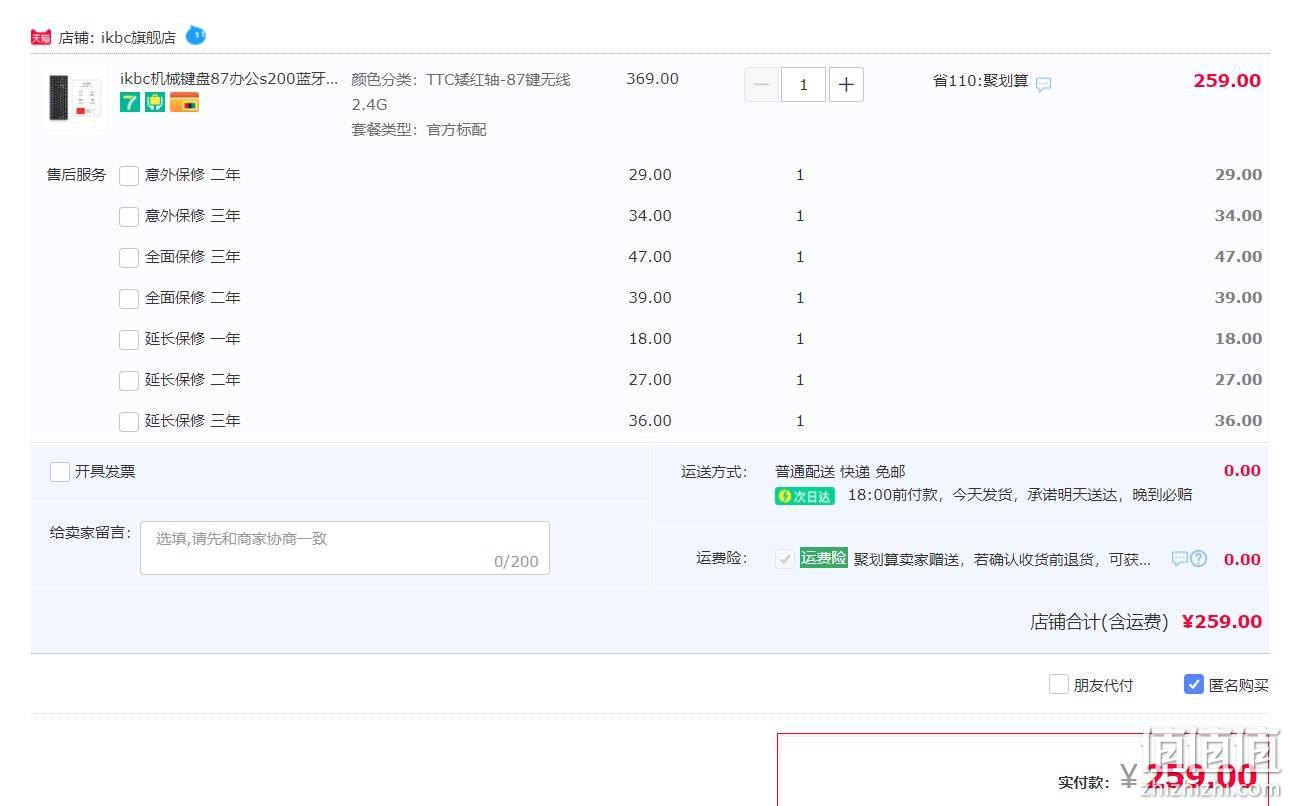Click the 18.00 unit price of 延长保修 一年
Screen dimensions: 1290x806
tap(650, 339)
